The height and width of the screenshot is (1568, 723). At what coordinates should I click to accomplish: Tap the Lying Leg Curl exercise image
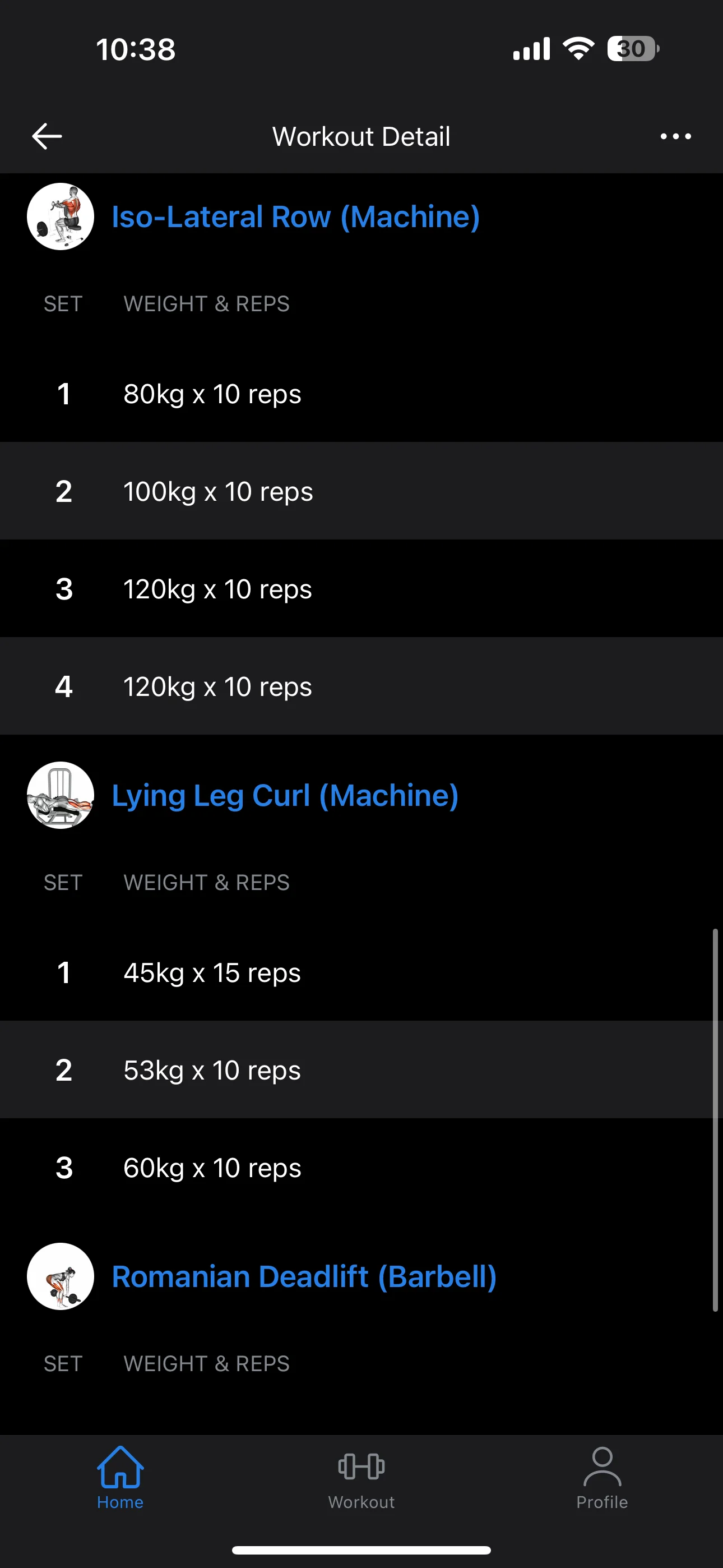(61, 795)
